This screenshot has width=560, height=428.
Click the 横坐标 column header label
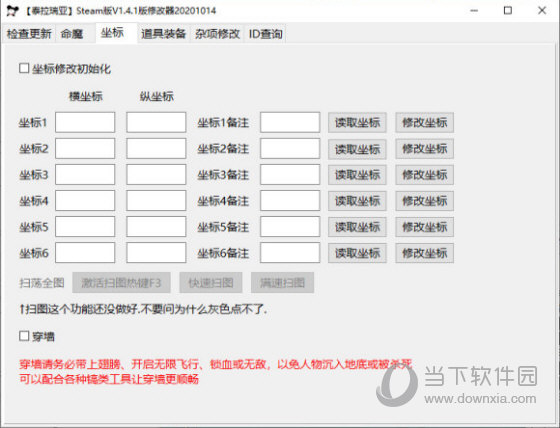[x=86, y=96]
